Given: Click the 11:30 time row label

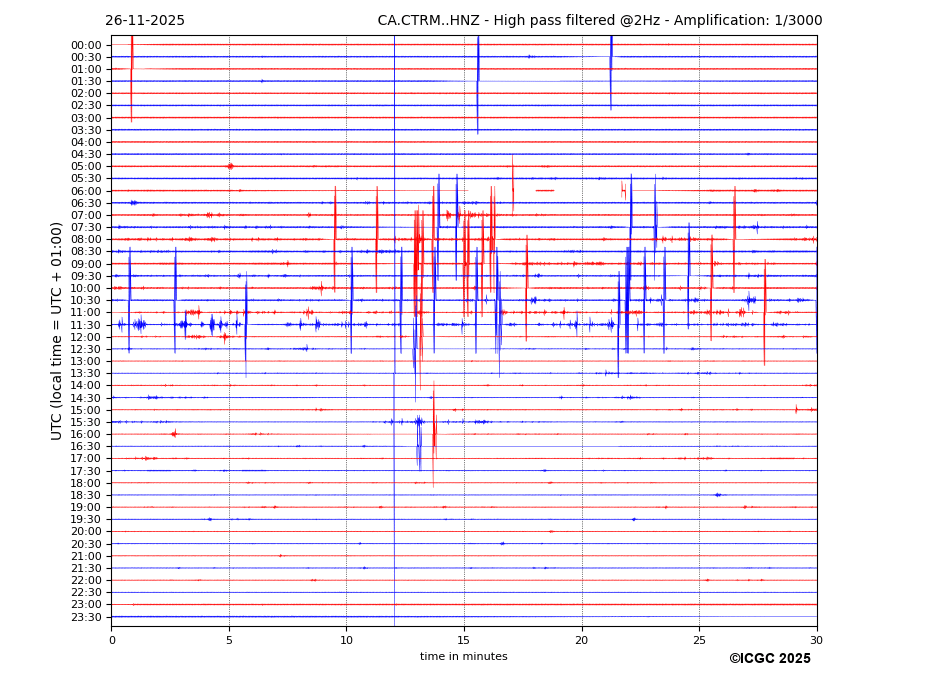Looking at the screenshot, I should point(86,325).
